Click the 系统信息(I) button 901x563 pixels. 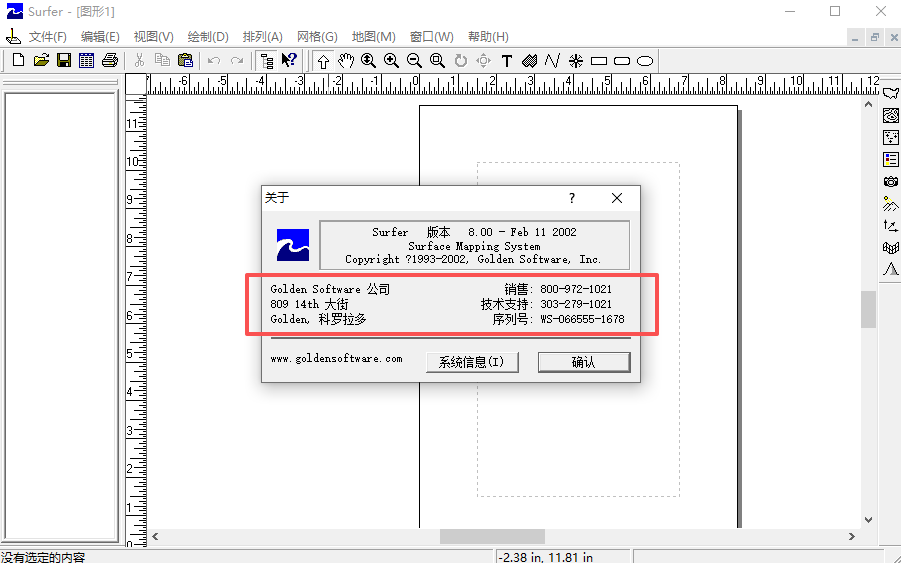pyautogui.click(x=472, y=362)
